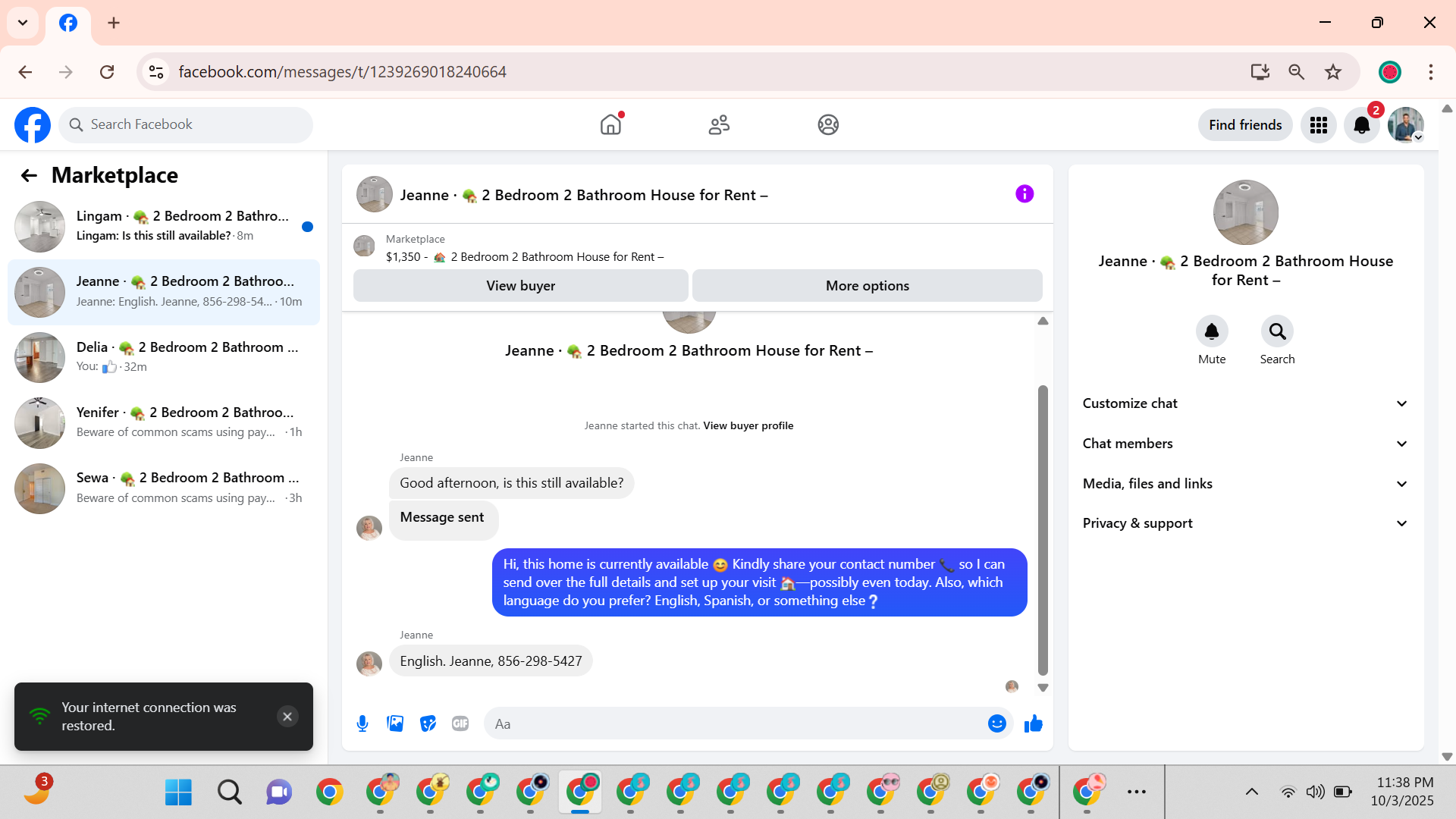Open Lingam's unread conversation

(164, 226)
